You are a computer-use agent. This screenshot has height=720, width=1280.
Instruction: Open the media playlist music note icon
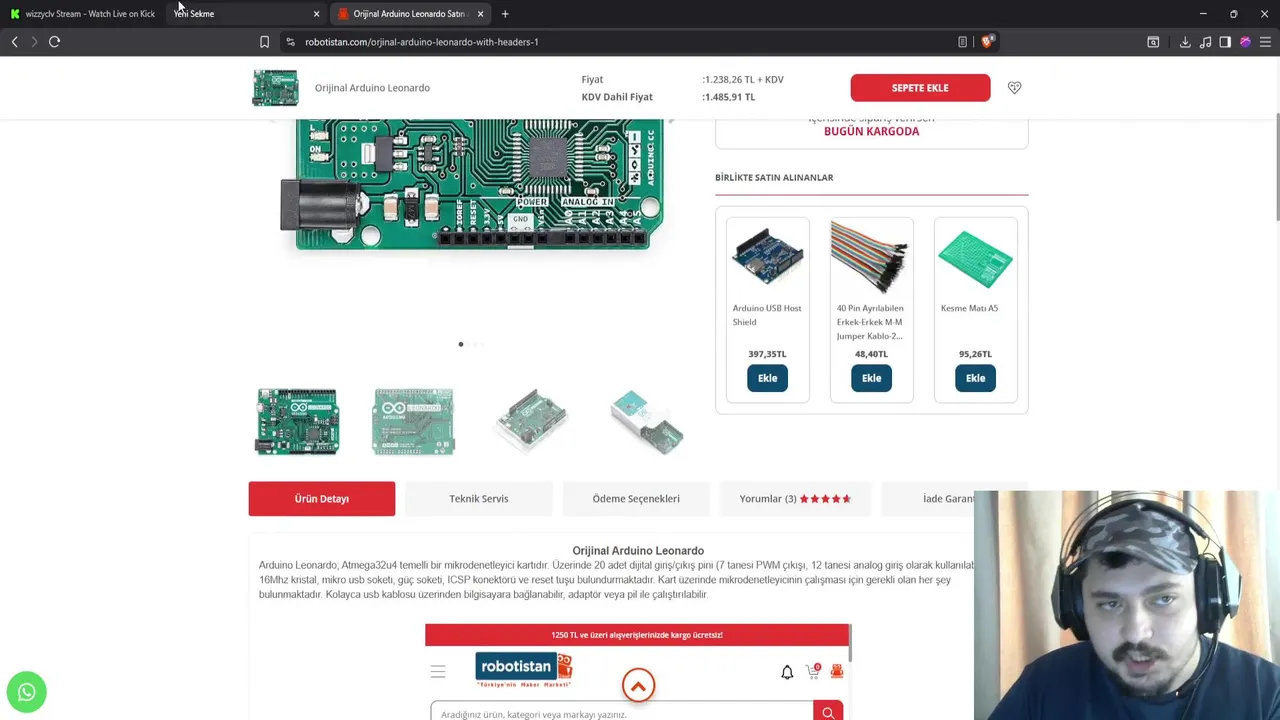[1205, 42]
